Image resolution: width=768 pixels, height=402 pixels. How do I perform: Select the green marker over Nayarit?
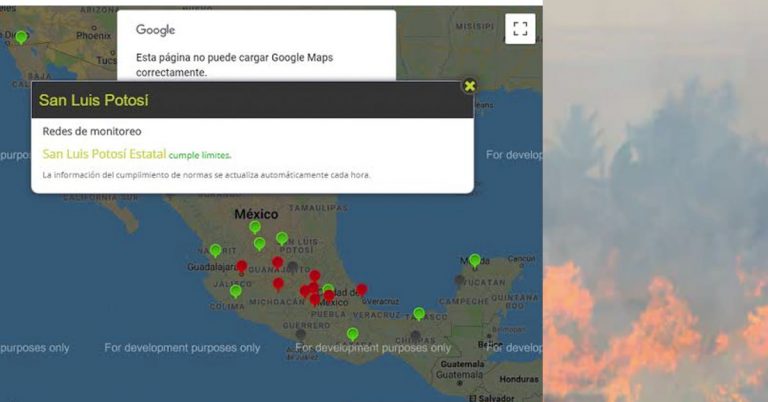216,251
